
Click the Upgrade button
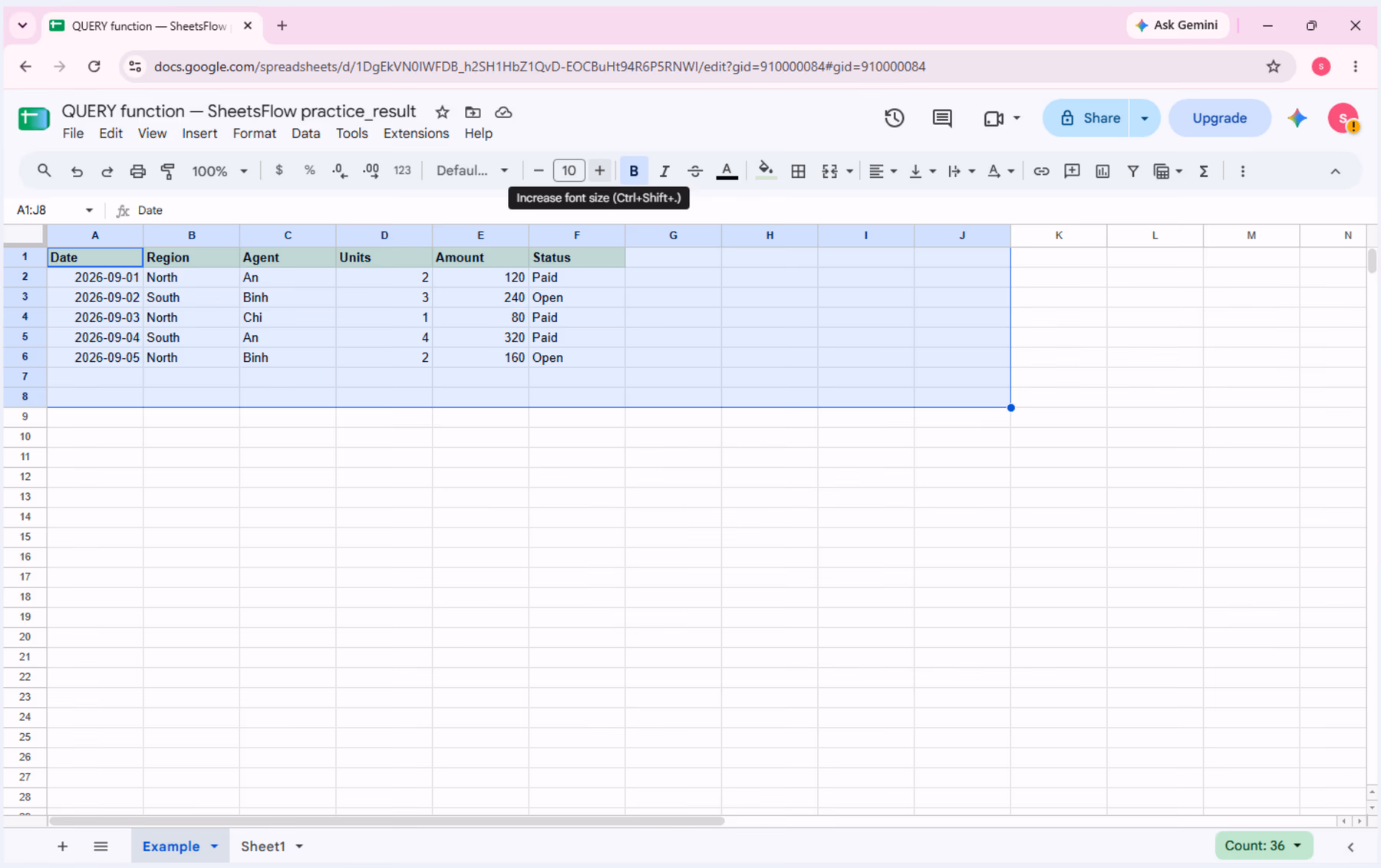point(1219,118)
